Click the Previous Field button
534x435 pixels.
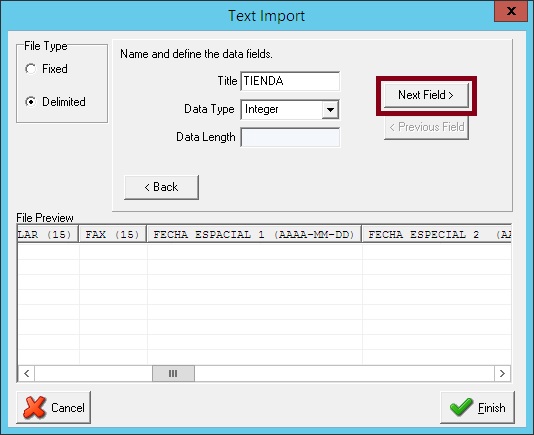(426, 127)
